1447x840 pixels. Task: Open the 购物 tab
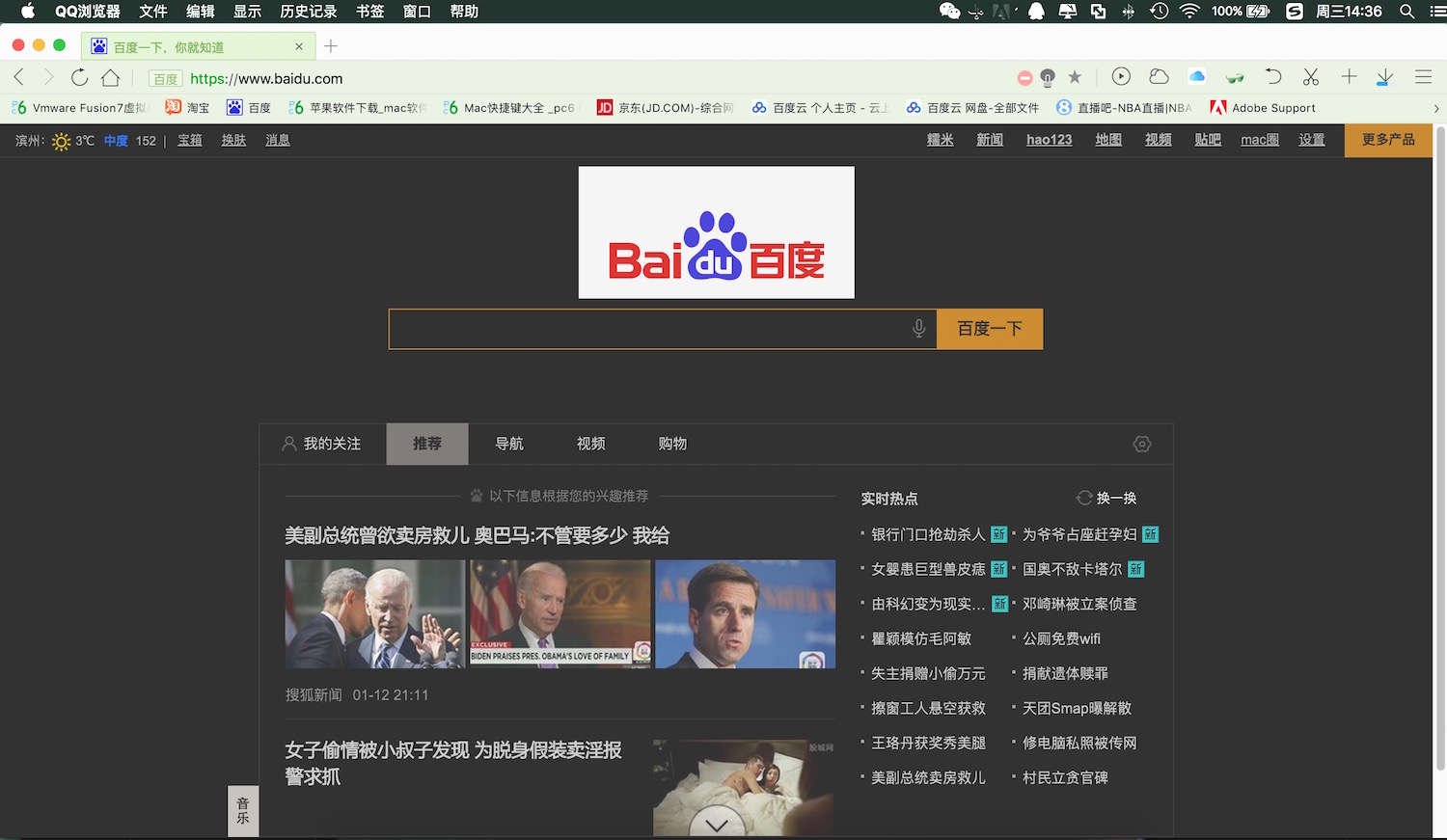click(672, 444)
